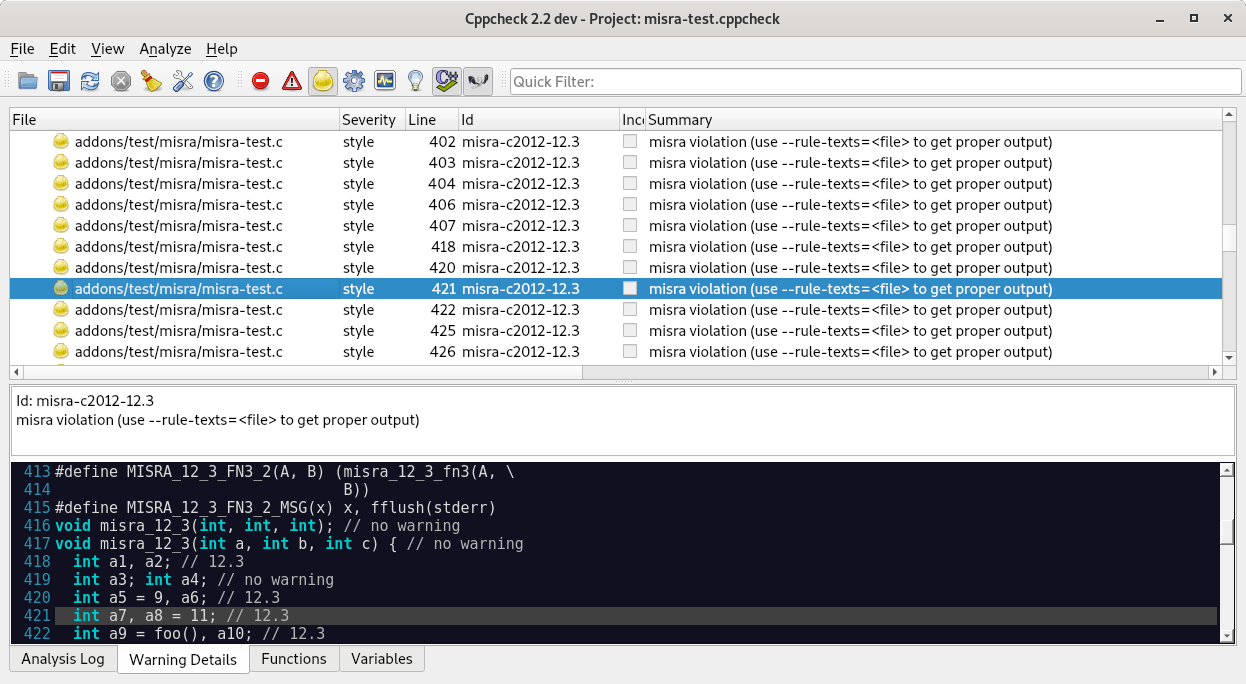Viewport: 1246px width, 684px height.
Task: Open the Edit menu
Action: pos(63,49)
